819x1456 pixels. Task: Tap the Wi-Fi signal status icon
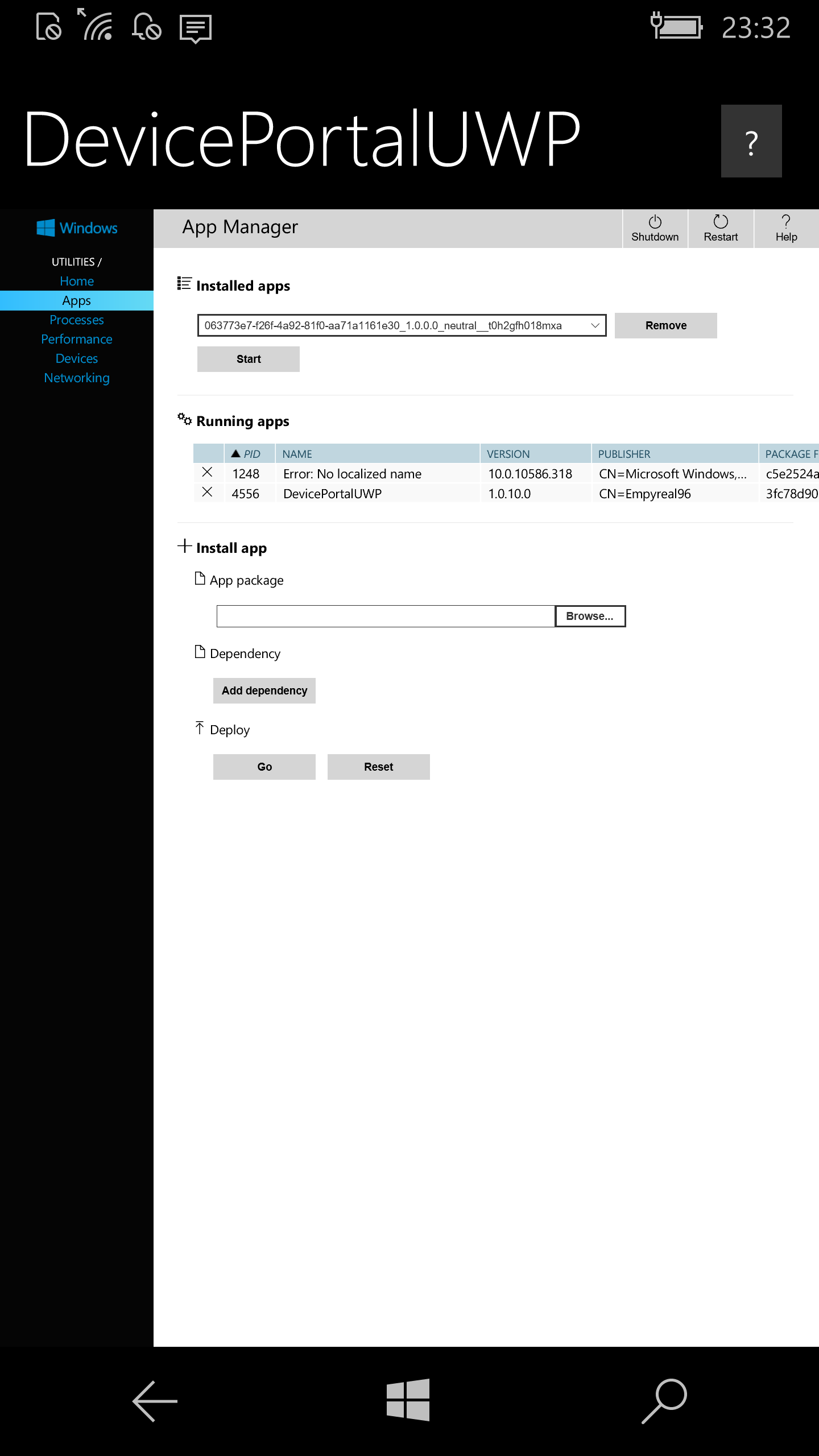(x=94, y=24)
